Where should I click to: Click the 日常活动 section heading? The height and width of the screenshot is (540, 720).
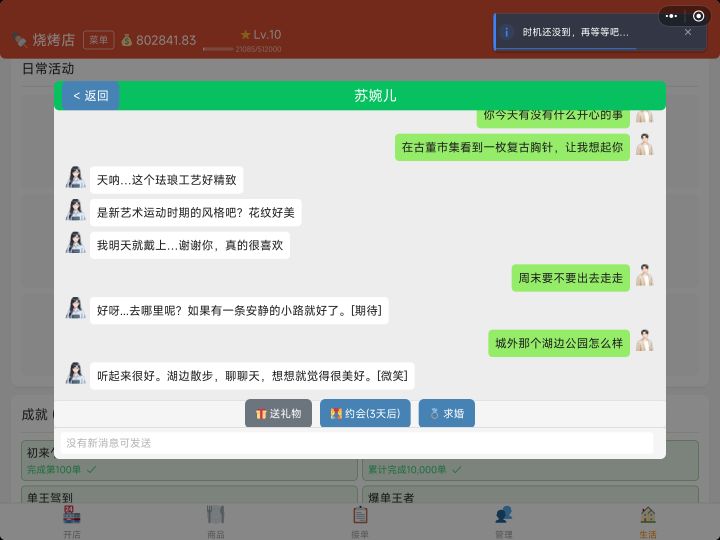(x=48, y=69)
